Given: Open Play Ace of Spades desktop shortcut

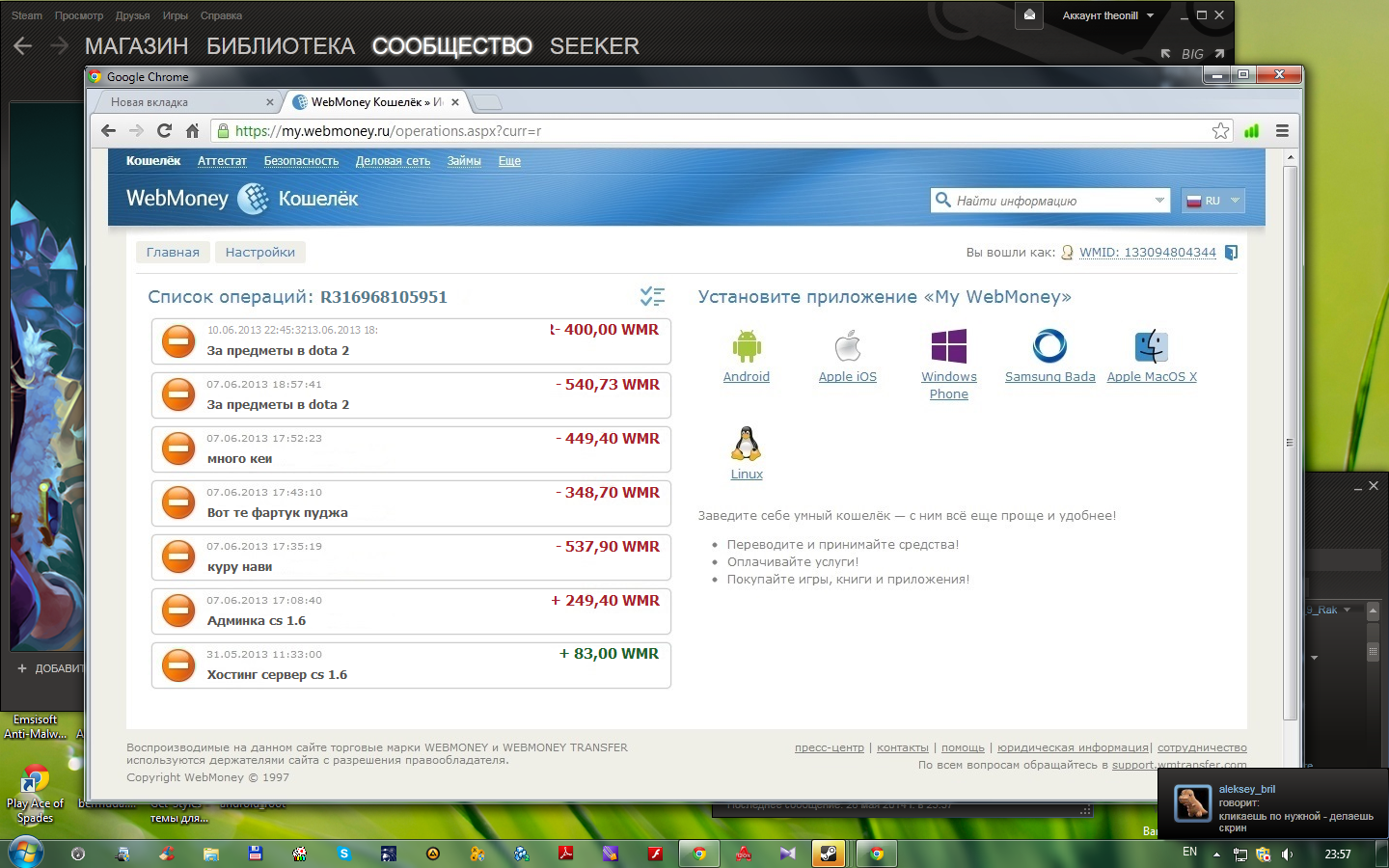Looking at the screenshot, I should [35, 793].
